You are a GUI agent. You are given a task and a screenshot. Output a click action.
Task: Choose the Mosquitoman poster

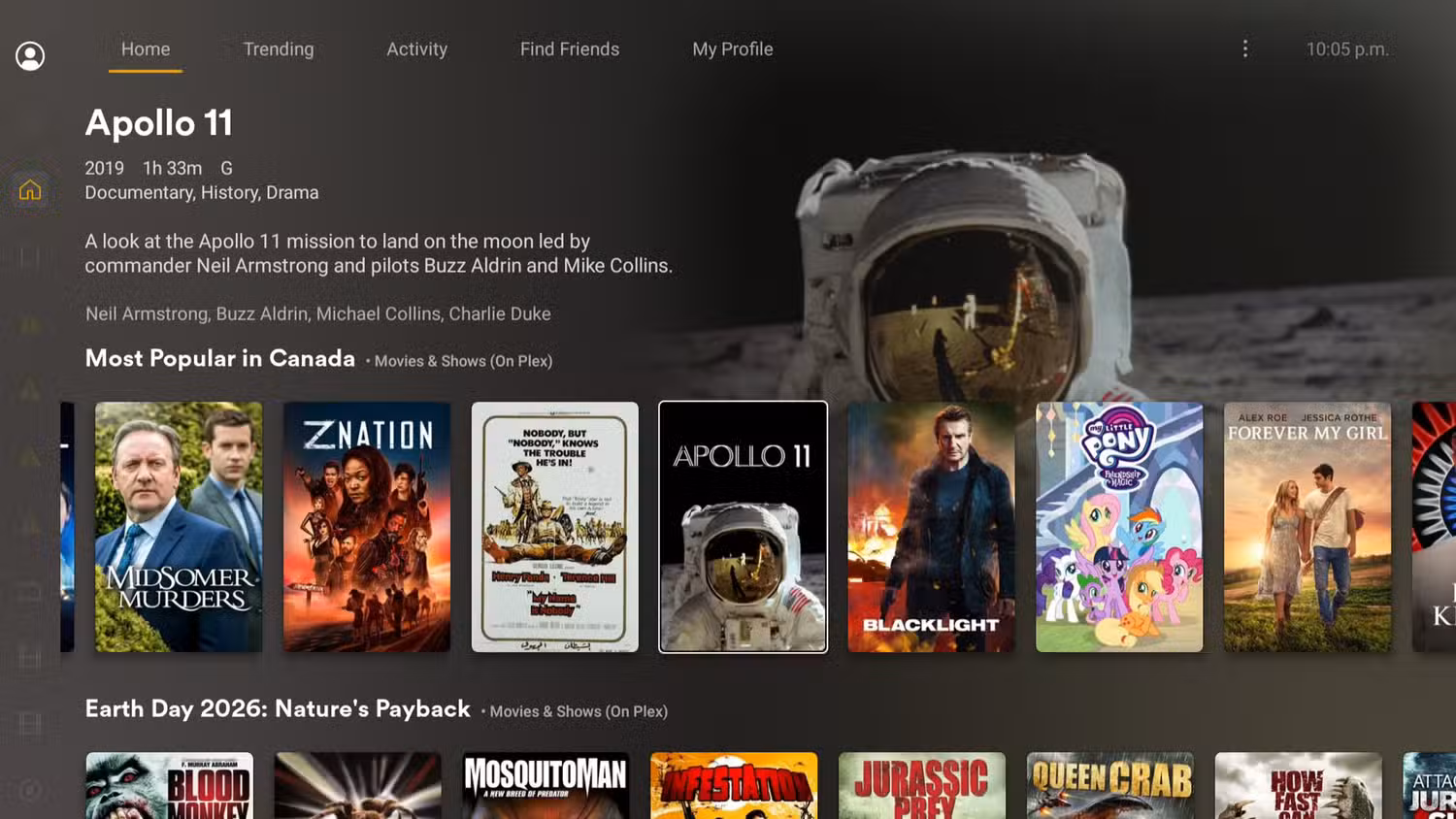point(546,786)
